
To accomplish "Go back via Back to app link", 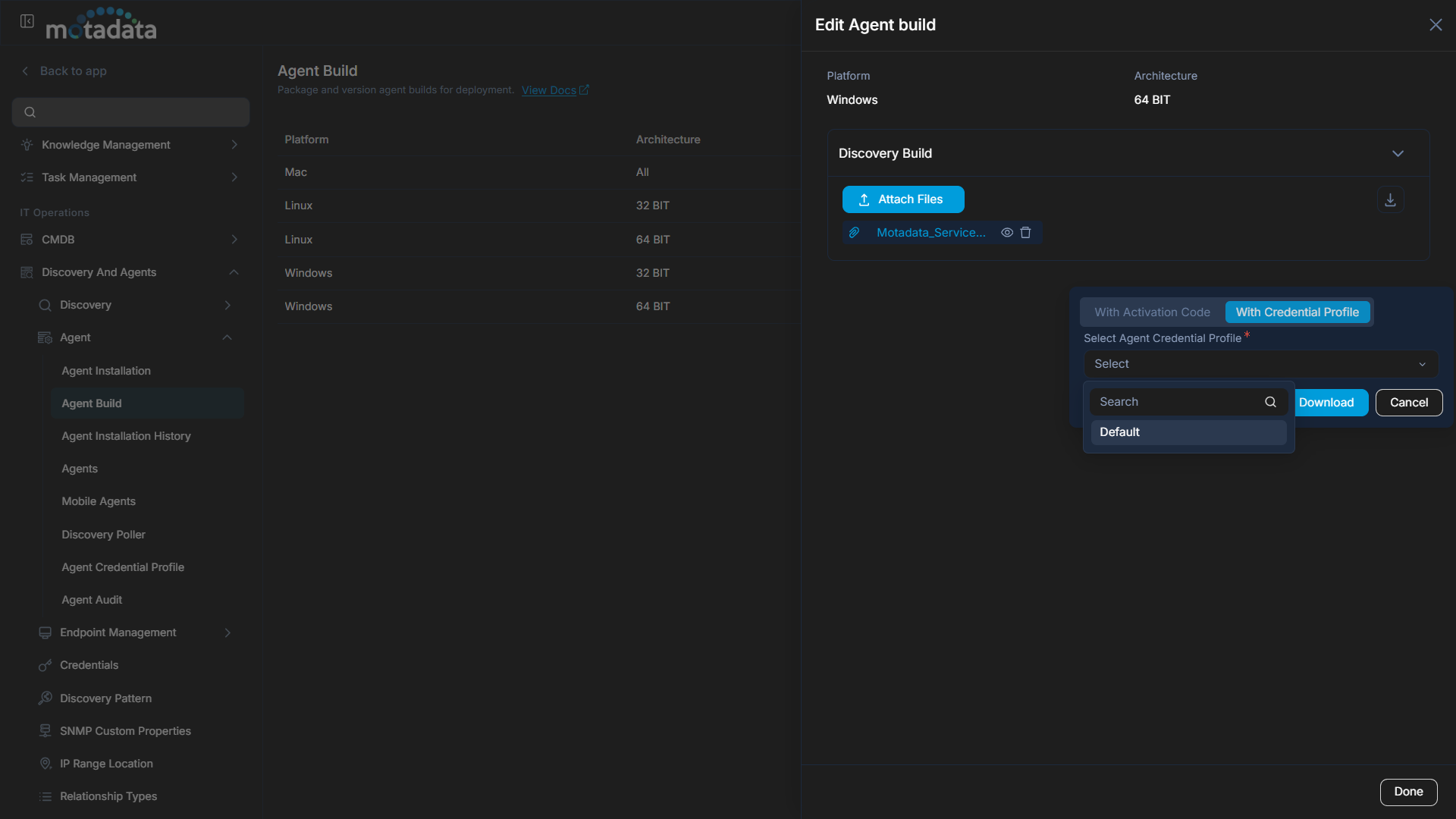I will (73, 71).
